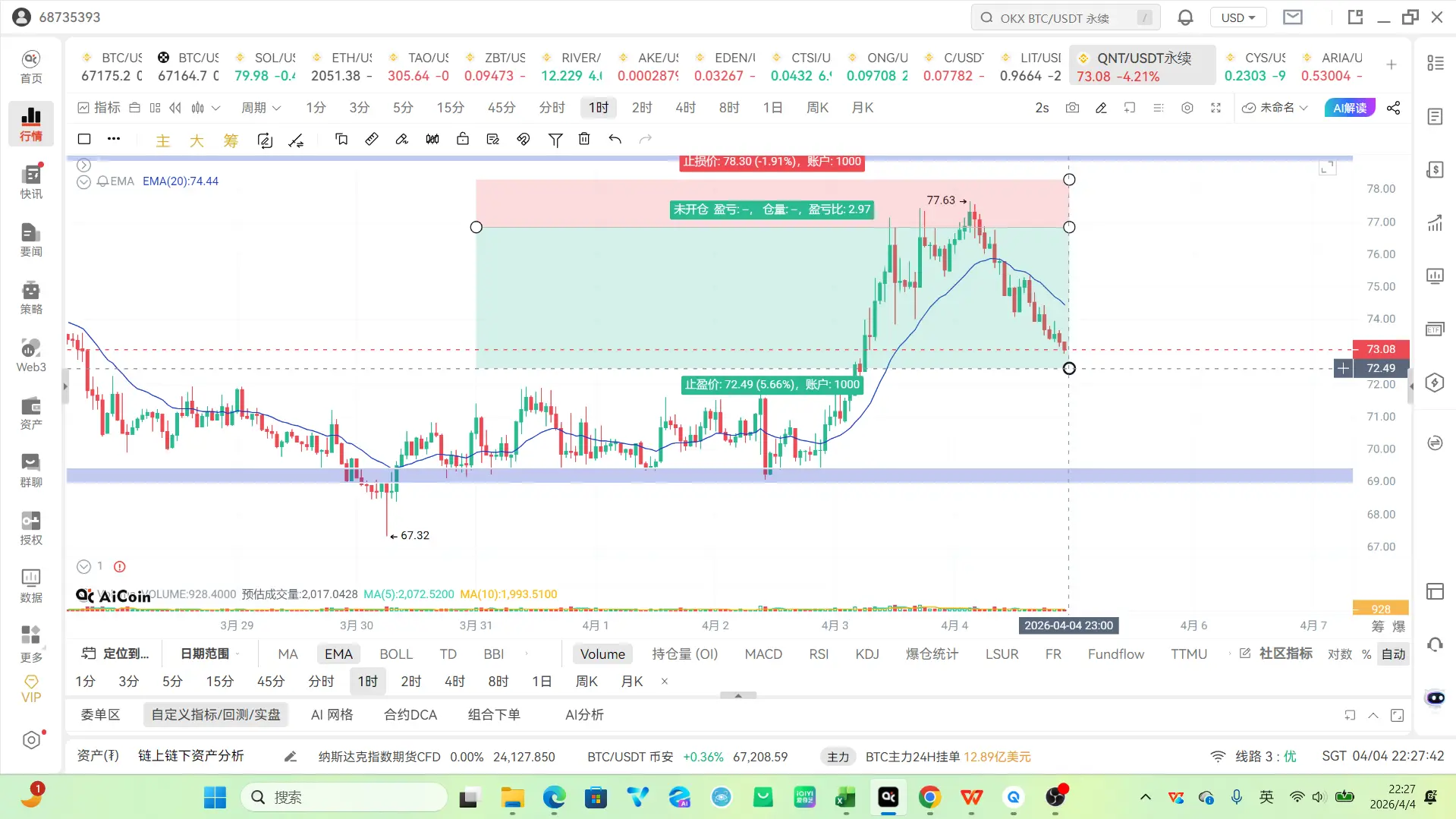This screenshot has width=1456, height=819.
Task: Open Windows Start menu
Action: (x=215, y=798)
